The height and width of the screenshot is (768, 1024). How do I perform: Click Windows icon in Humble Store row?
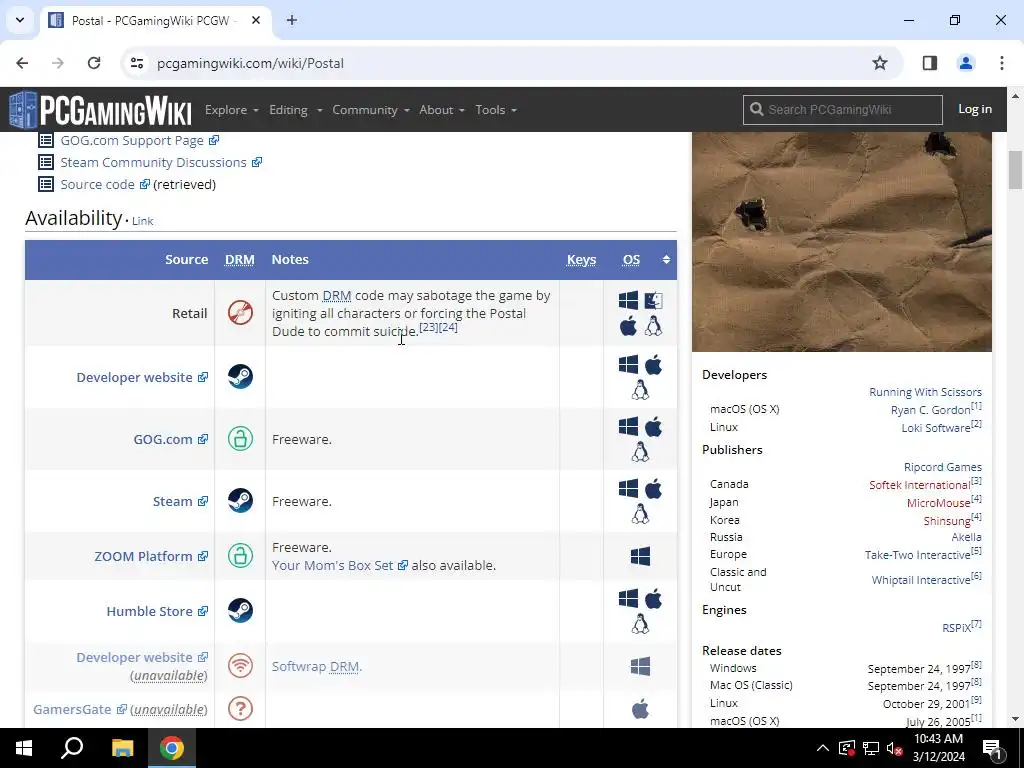tap(628, 599)
